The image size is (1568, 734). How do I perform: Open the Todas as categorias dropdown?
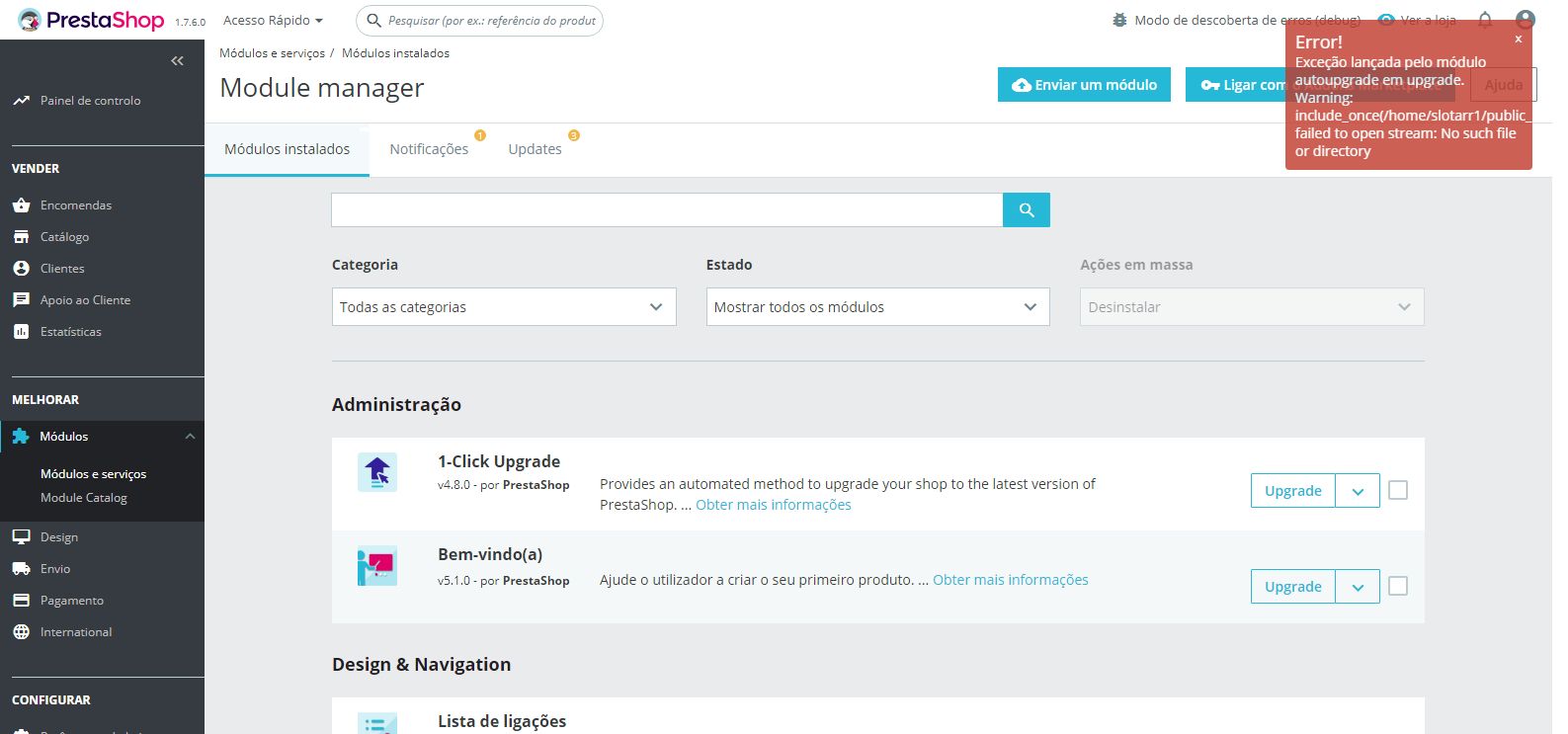click(504, 307)
